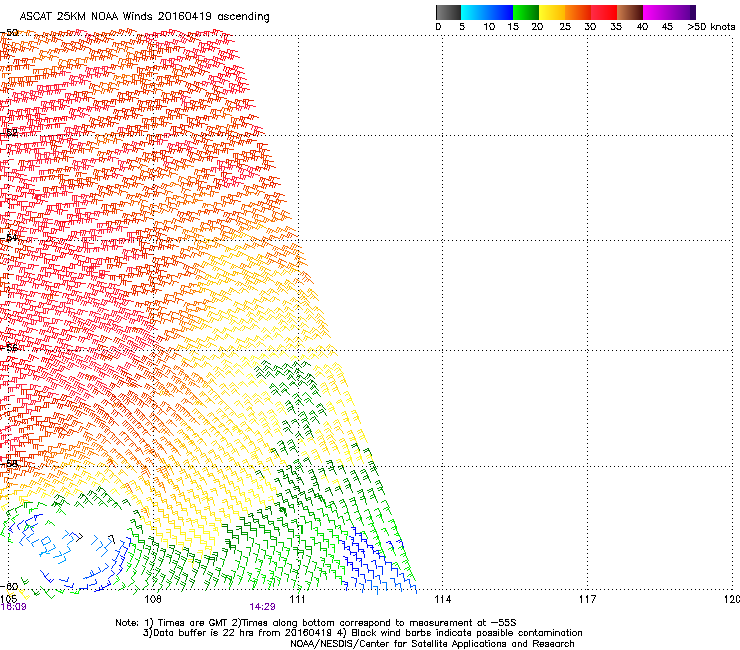Click the "108" longitude axis label

[x=152, y=599]
